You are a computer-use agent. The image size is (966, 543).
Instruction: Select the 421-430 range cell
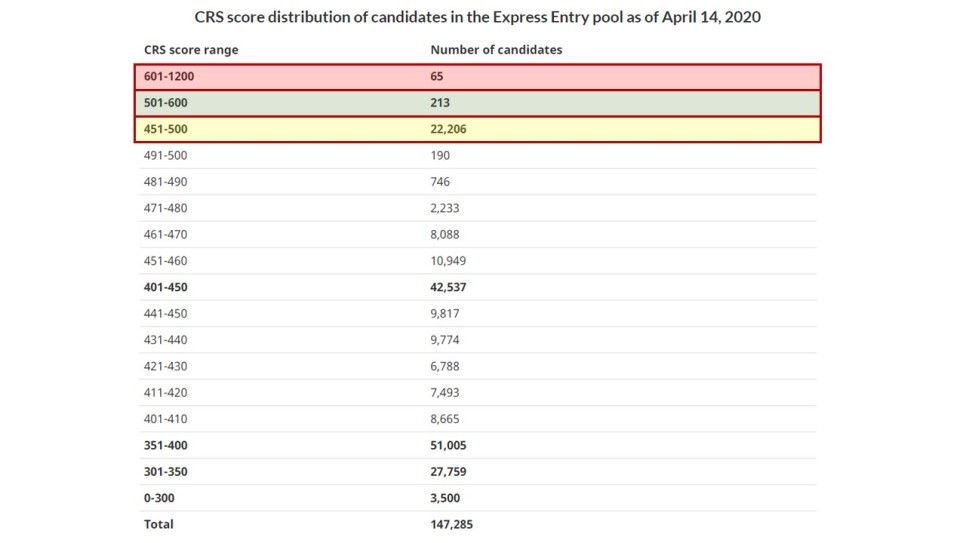[x=165, y=366]
